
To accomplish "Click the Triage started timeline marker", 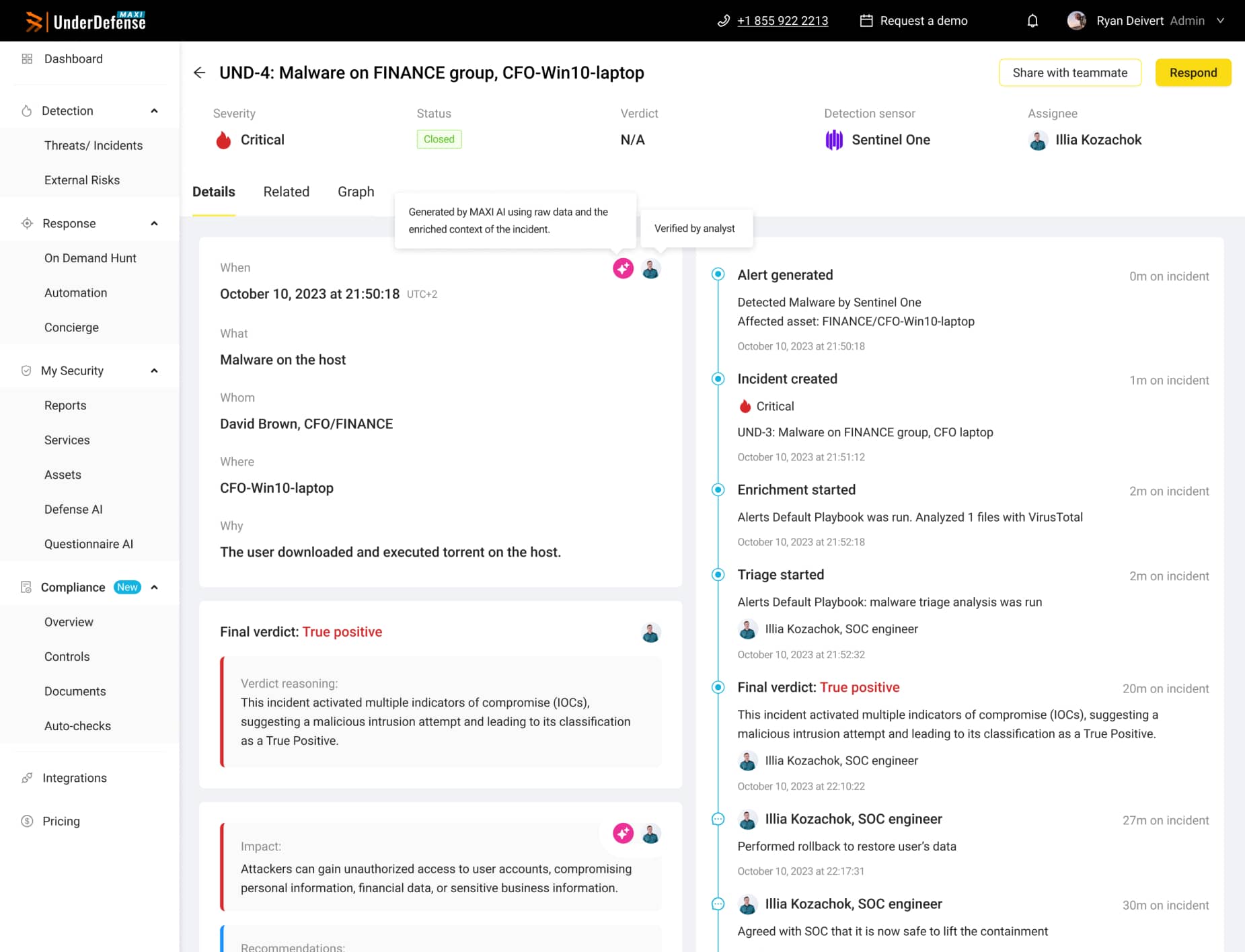I will pos(718,574).
